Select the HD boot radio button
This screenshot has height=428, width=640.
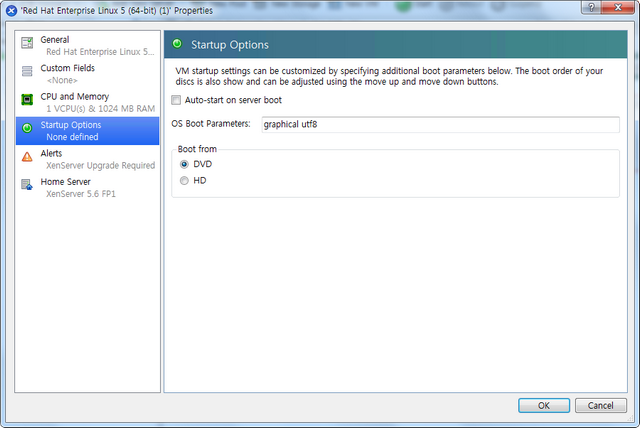pyautogui.click(x=184, y=180)
